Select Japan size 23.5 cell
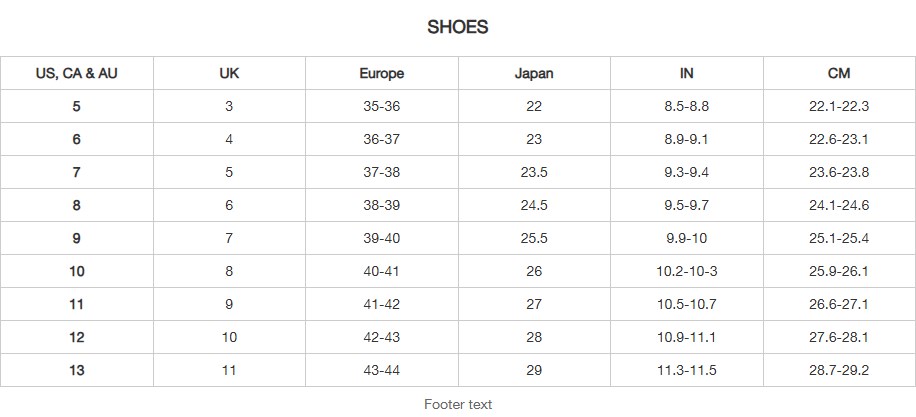This screenshot has width=916, height=417. point(534,172)
